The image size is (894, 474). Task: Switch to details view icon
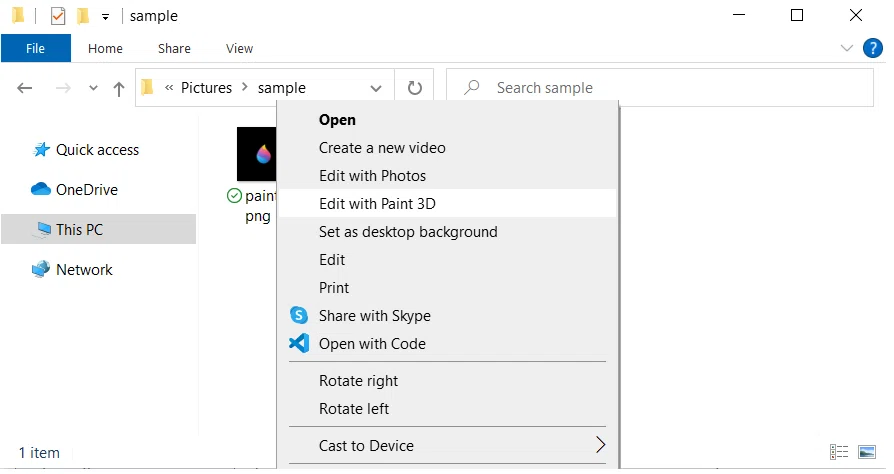839,452
